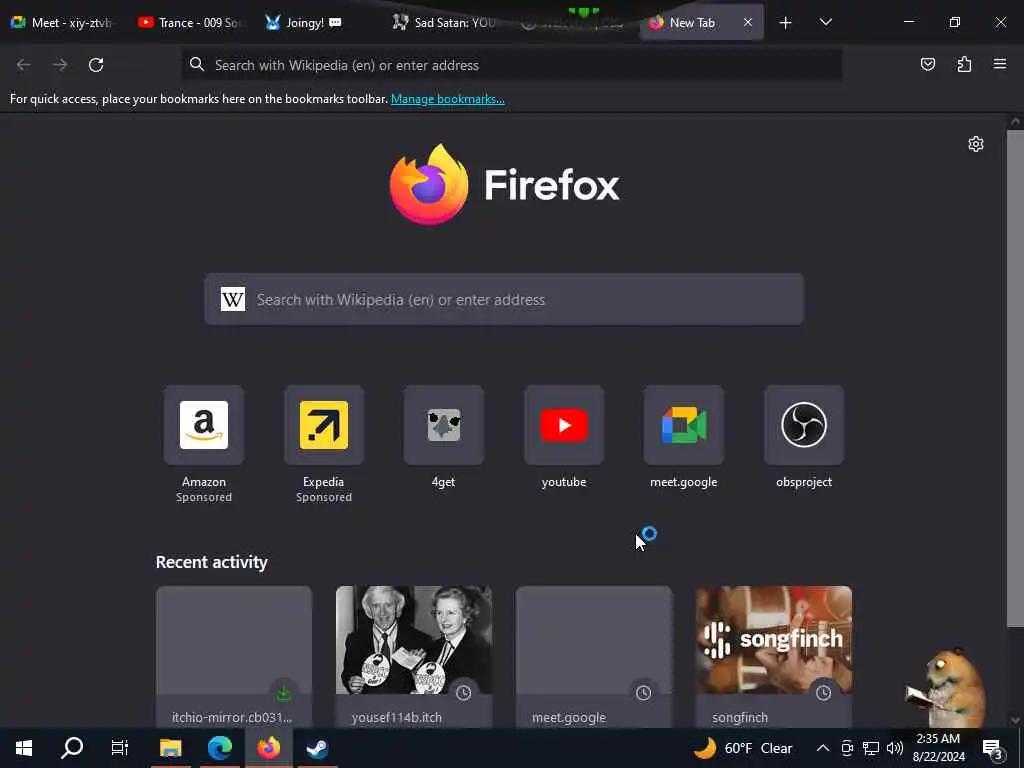The width and height of the screenshot is (1024, 768).
Task: Open the volume speaker icon
Action: 895,748
